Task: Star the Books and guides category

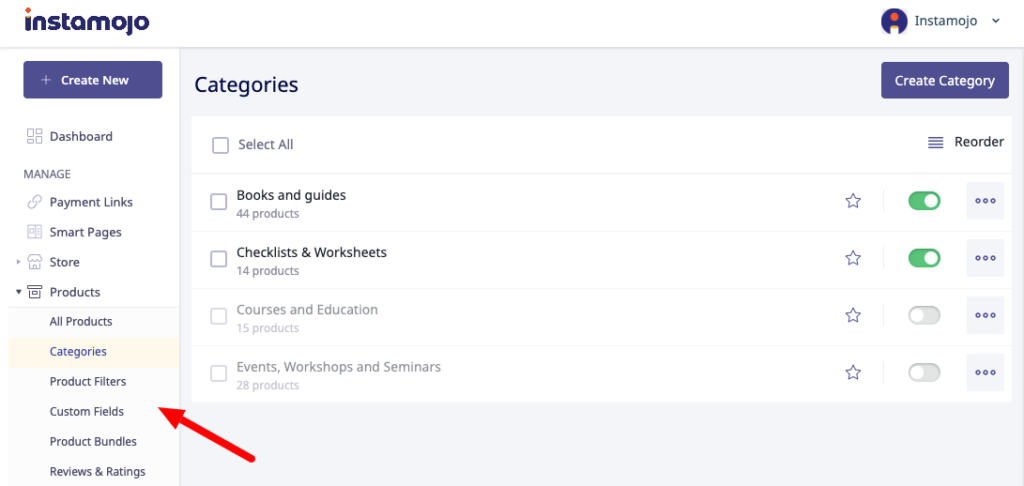Action: (853, 201)
